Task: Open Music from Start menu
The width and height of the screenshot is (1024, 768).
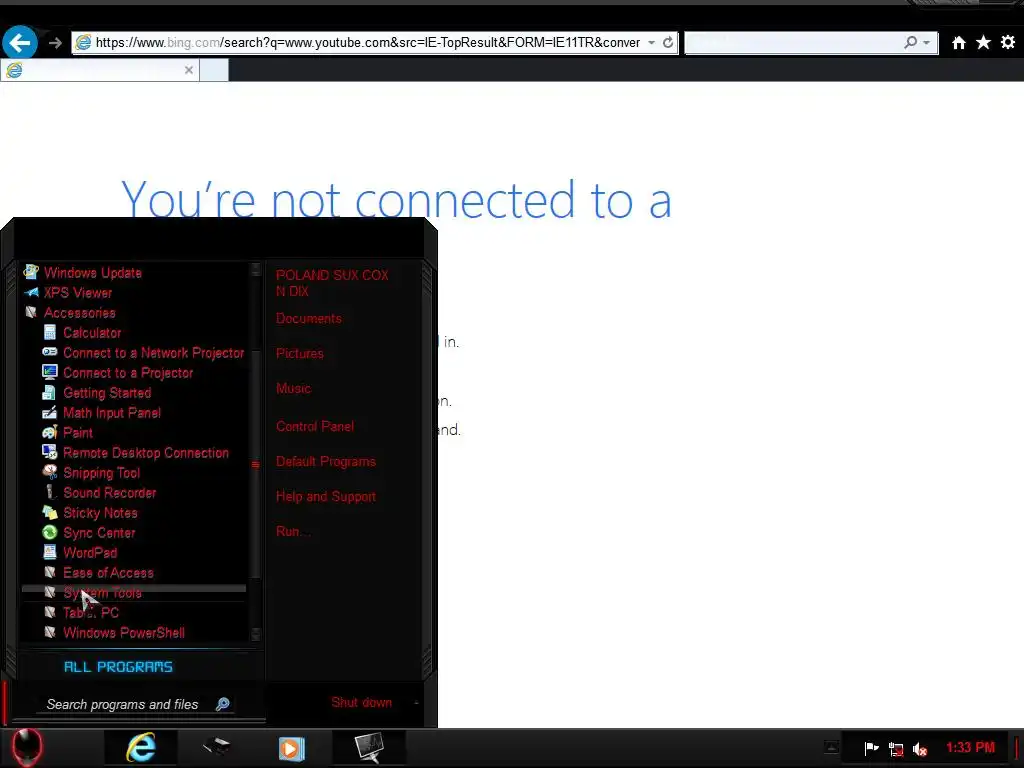Action: (293, 389)
